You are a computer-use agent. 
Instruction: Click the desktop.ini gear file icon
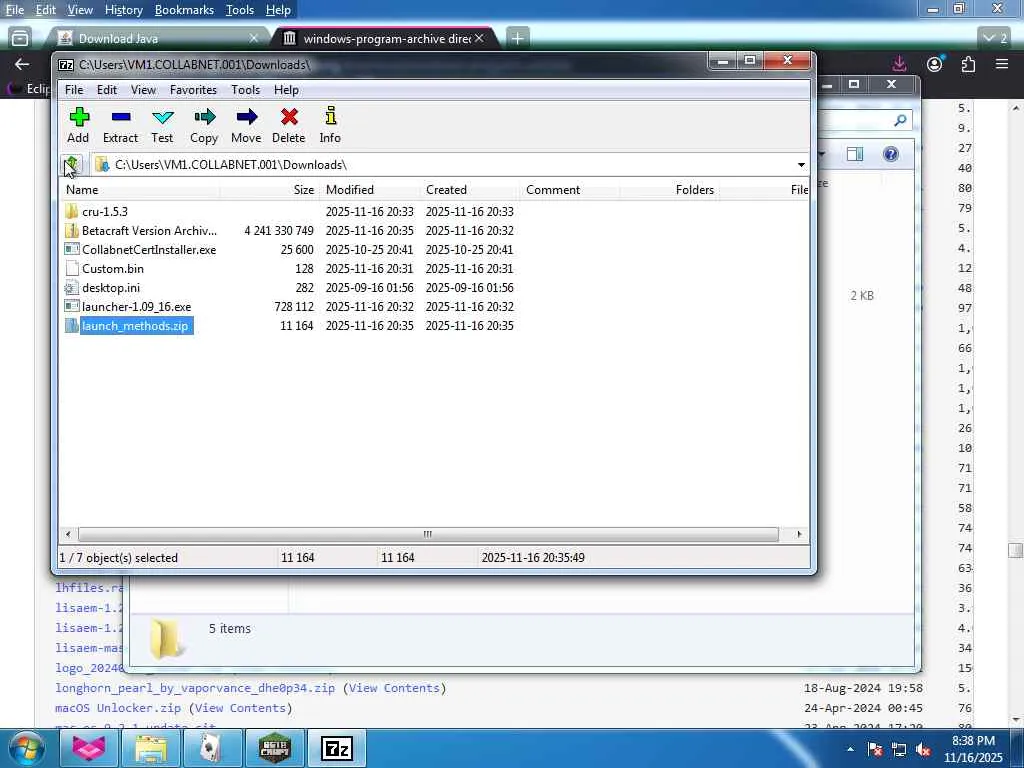(72, 287)
